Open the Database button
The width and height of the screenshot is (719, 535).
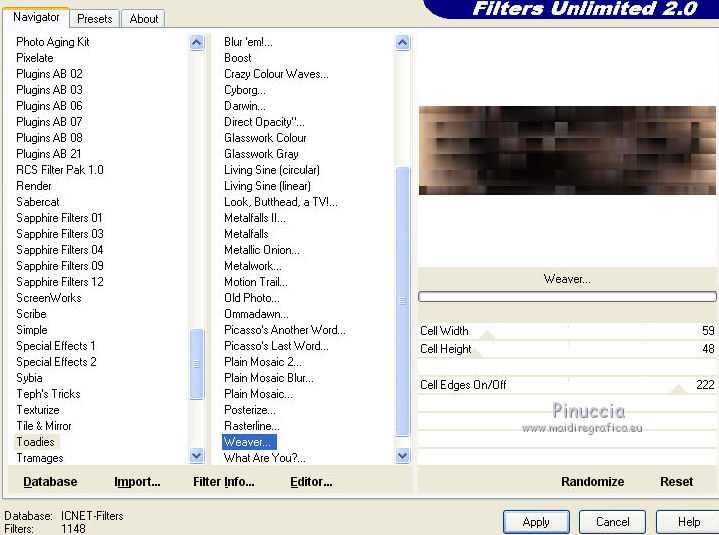pos(50,482)
